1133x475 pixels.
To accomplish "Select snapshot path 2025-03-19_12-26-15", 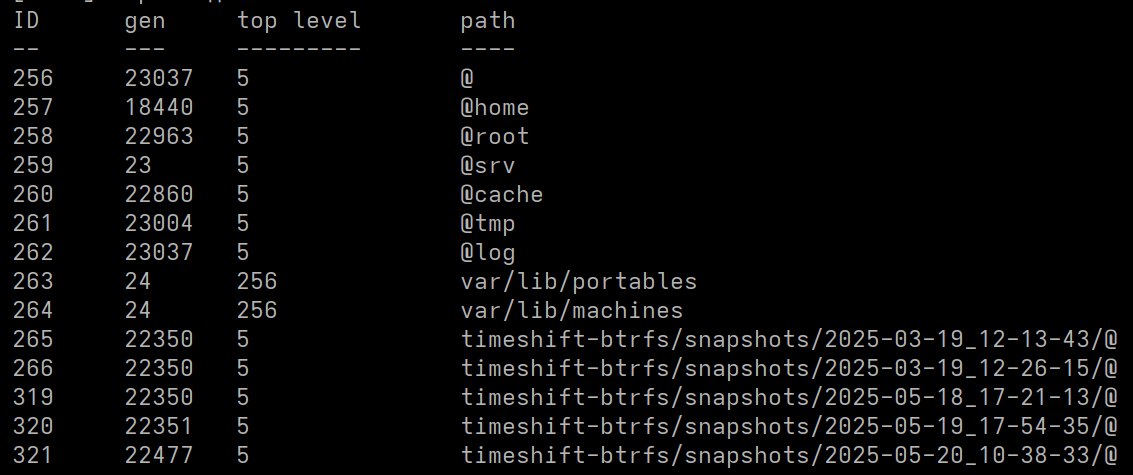I will pos(789,368).
